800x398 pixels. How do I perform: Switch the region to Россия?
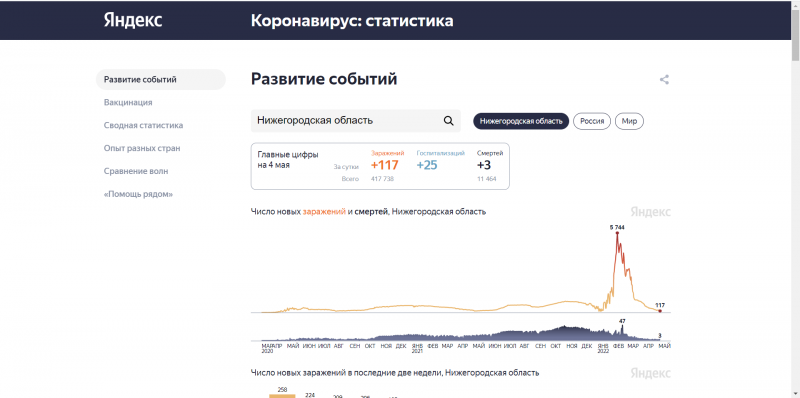tap(592, 121)
